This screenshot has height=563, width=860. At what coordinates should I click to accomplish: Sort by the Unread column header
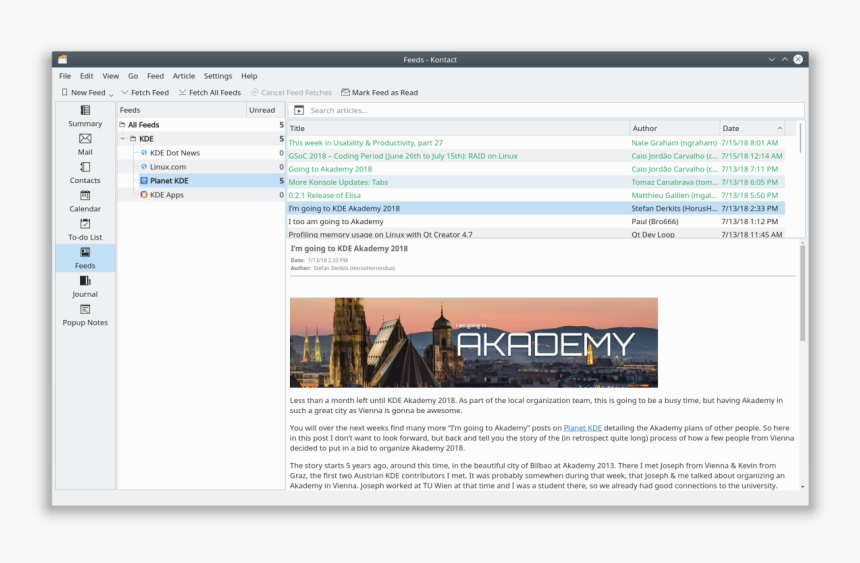click(265, 110)
